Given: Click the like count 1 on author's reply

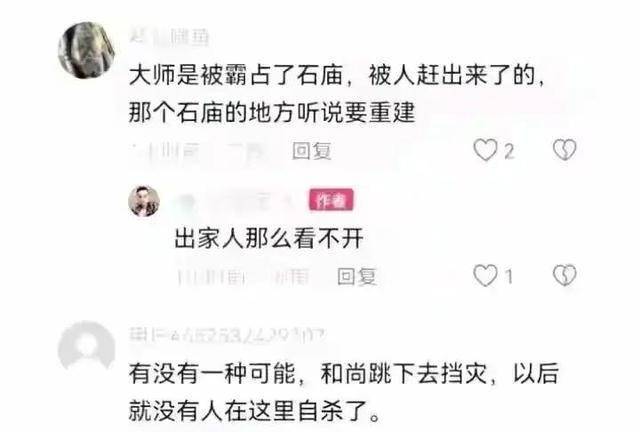Looking at the screenshot, I should (508, 277).
